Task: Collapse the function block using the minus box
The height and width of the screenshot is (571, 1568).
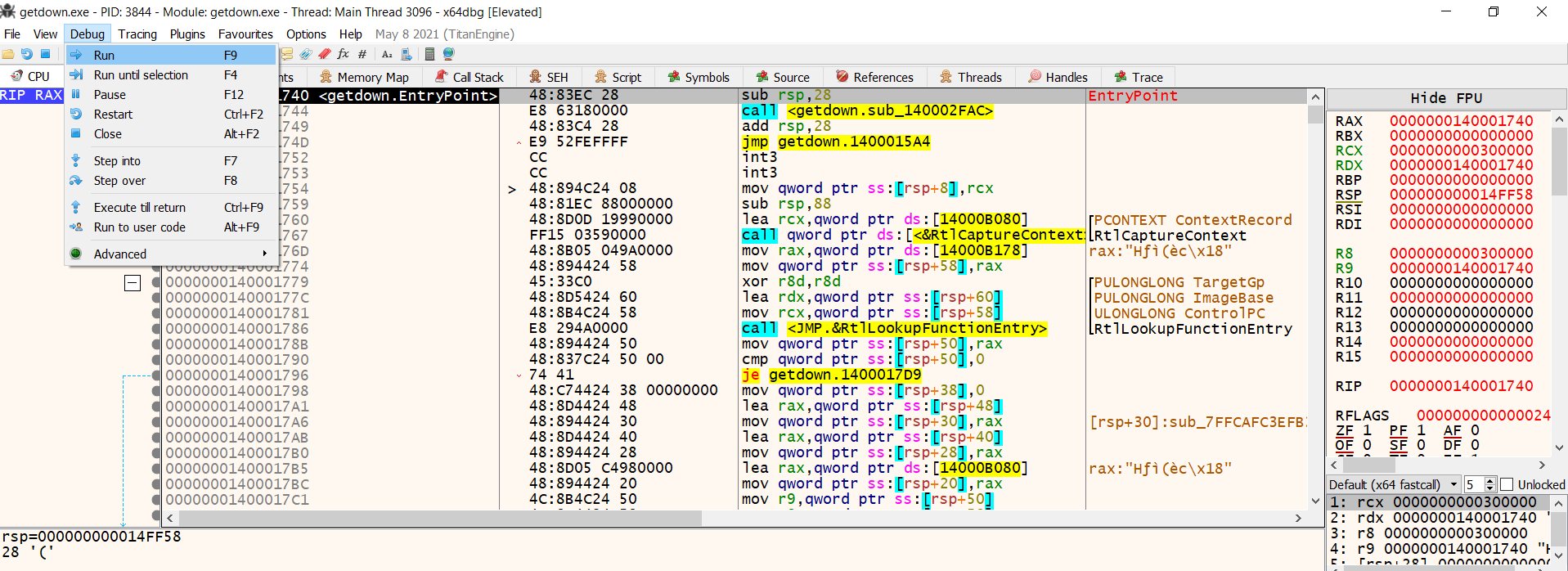Action: [x=133, y=283]
